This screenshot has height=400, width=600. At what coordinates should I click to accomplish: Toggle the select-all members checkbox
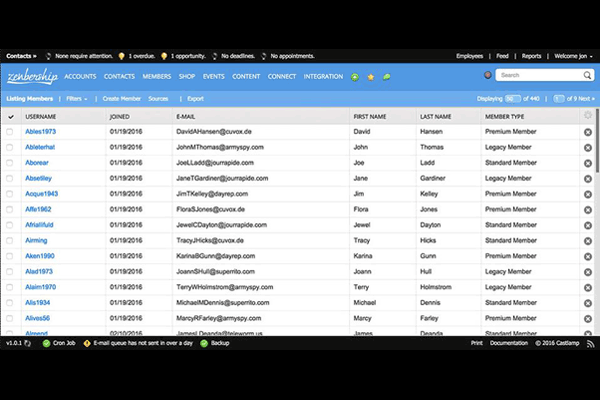coord(11,117)
